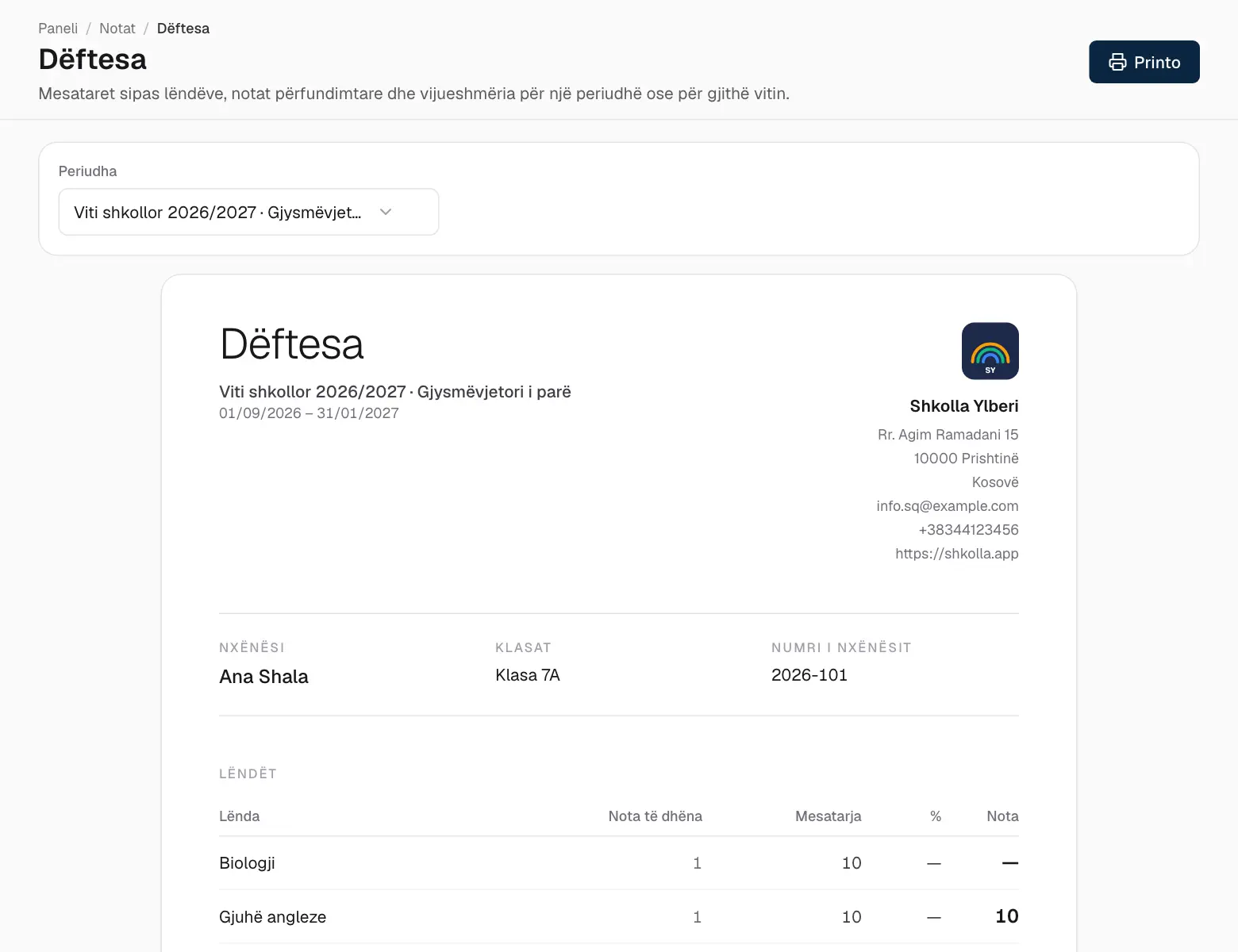Click the final grade 10 for Gjuhë angleze
The width and height of the screenshot is (1238, 952).
1007,916
